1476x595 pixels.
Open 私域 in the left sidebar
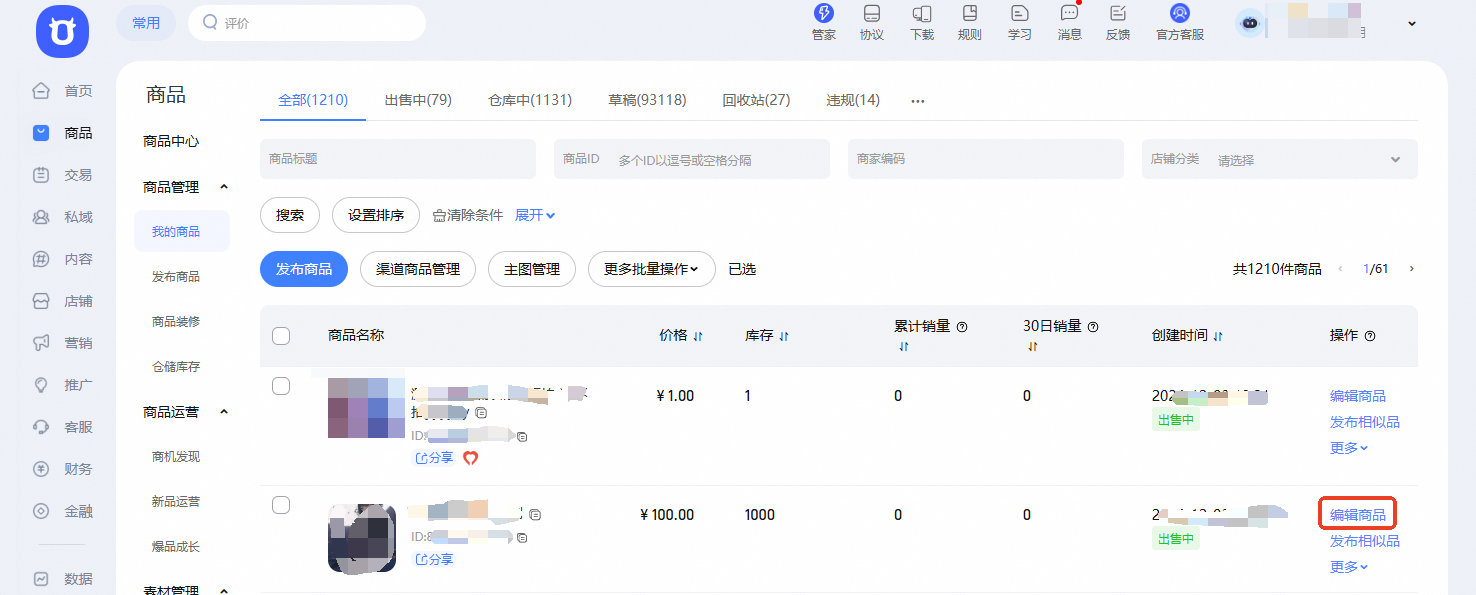(63, 217)
